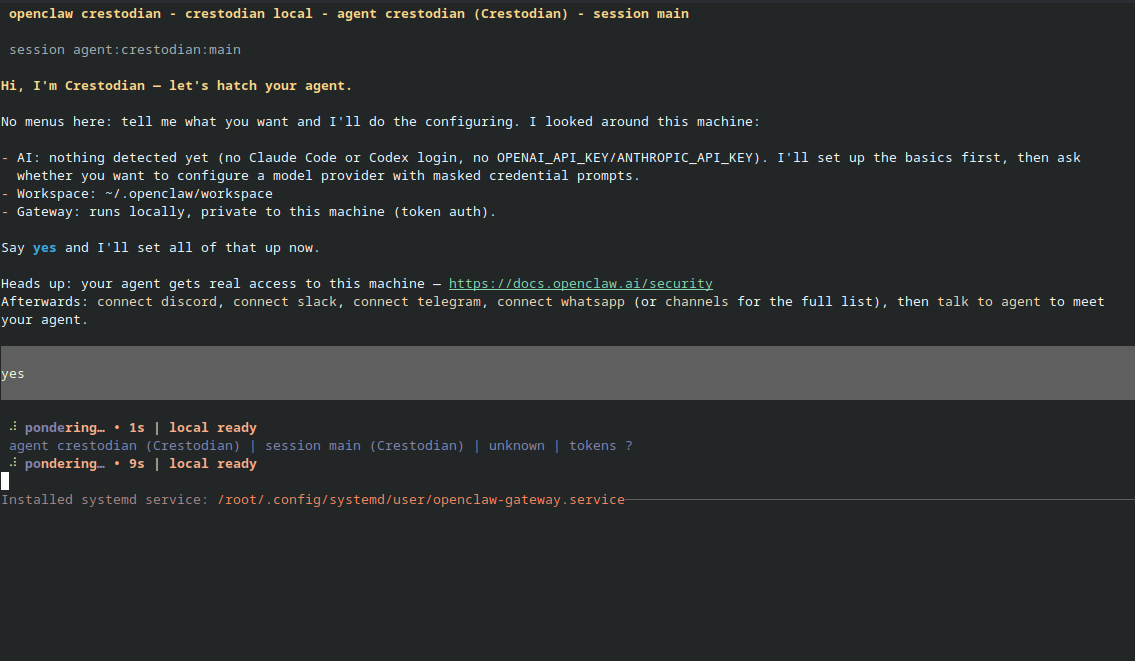Click the 'session agent:crestodian:main' line
This screenshot has width=1135, height=661.
coord(125,50)
